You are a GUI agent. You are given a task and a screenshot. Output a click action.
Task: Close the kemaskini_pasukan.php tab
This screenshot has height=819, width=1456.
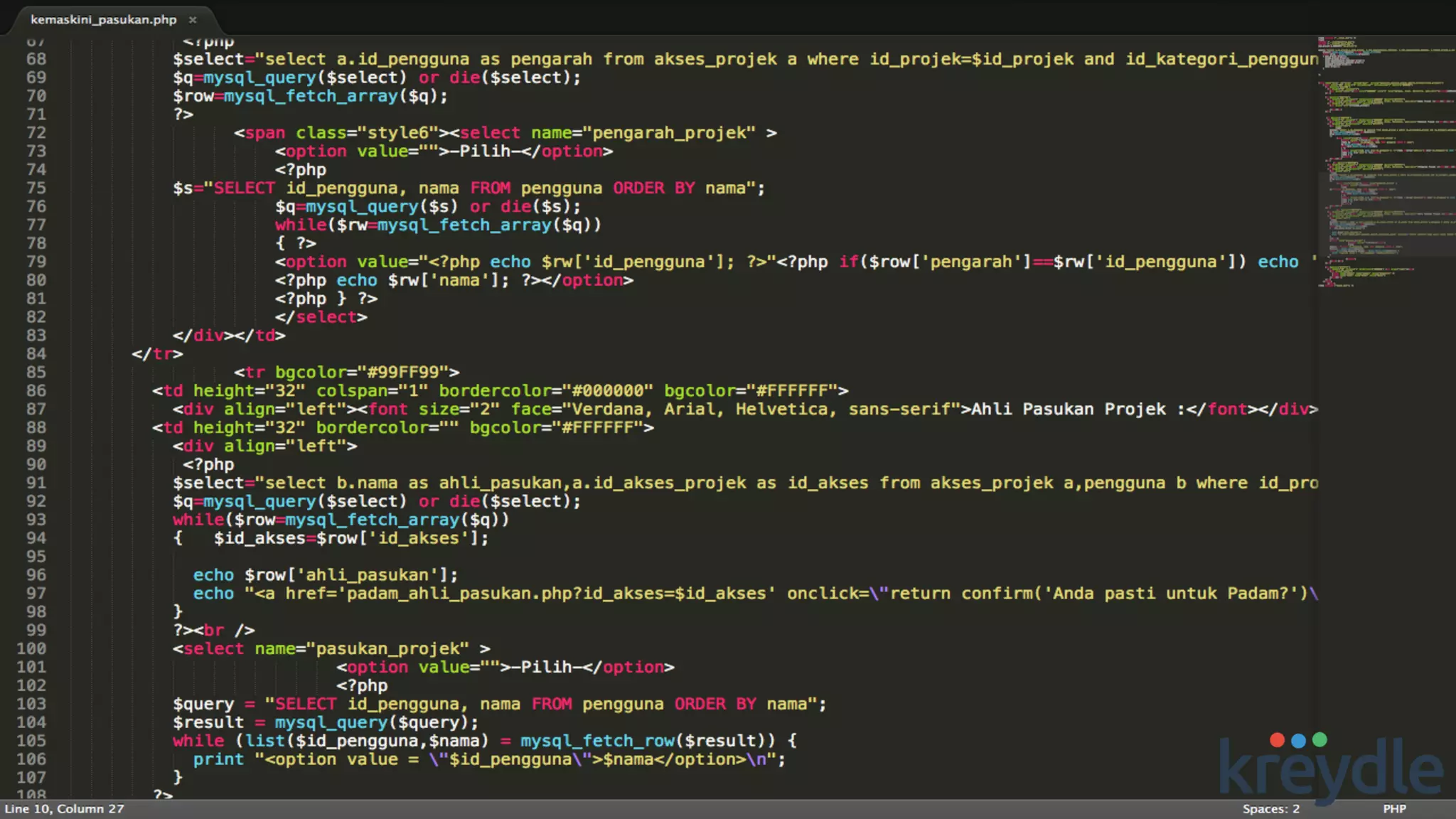point(192,20)
